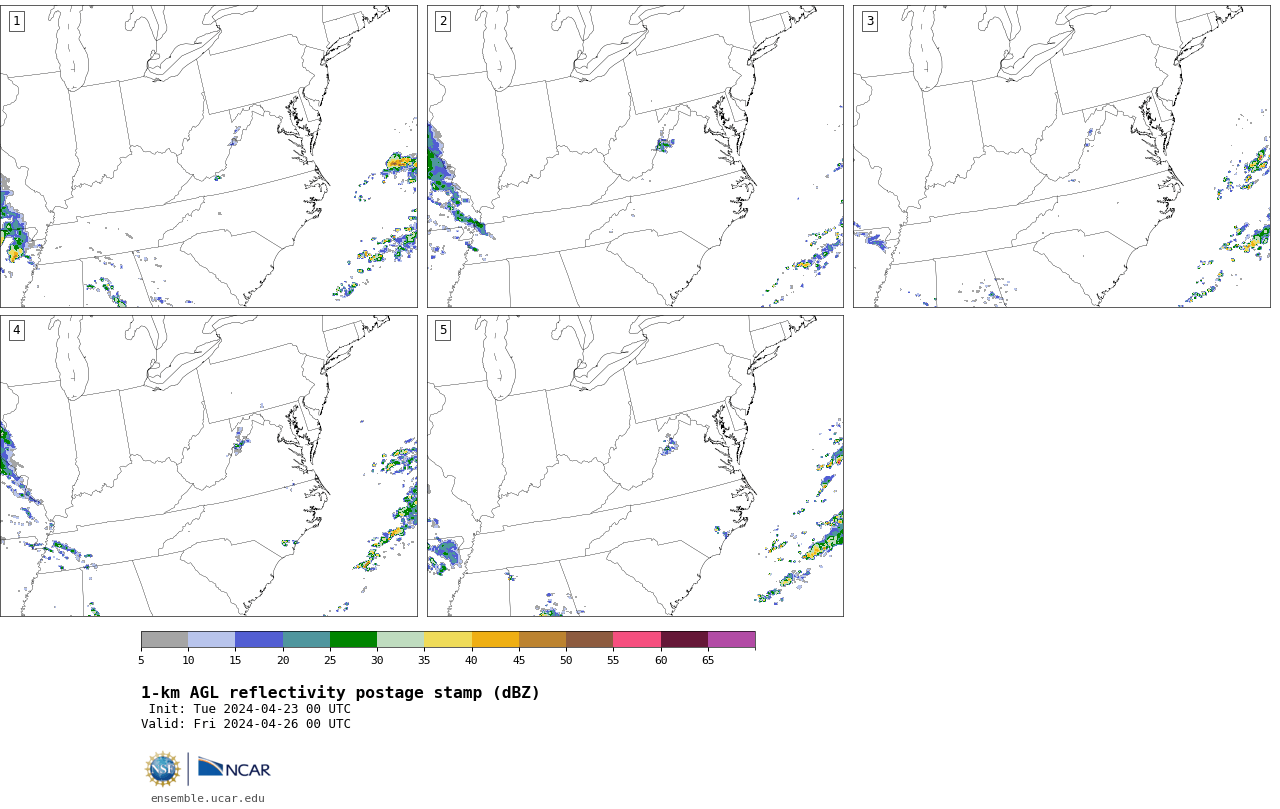Viewport: 1280px width, 809px height.
Task: Click the NCAR logo
Action: click(234, 768)
